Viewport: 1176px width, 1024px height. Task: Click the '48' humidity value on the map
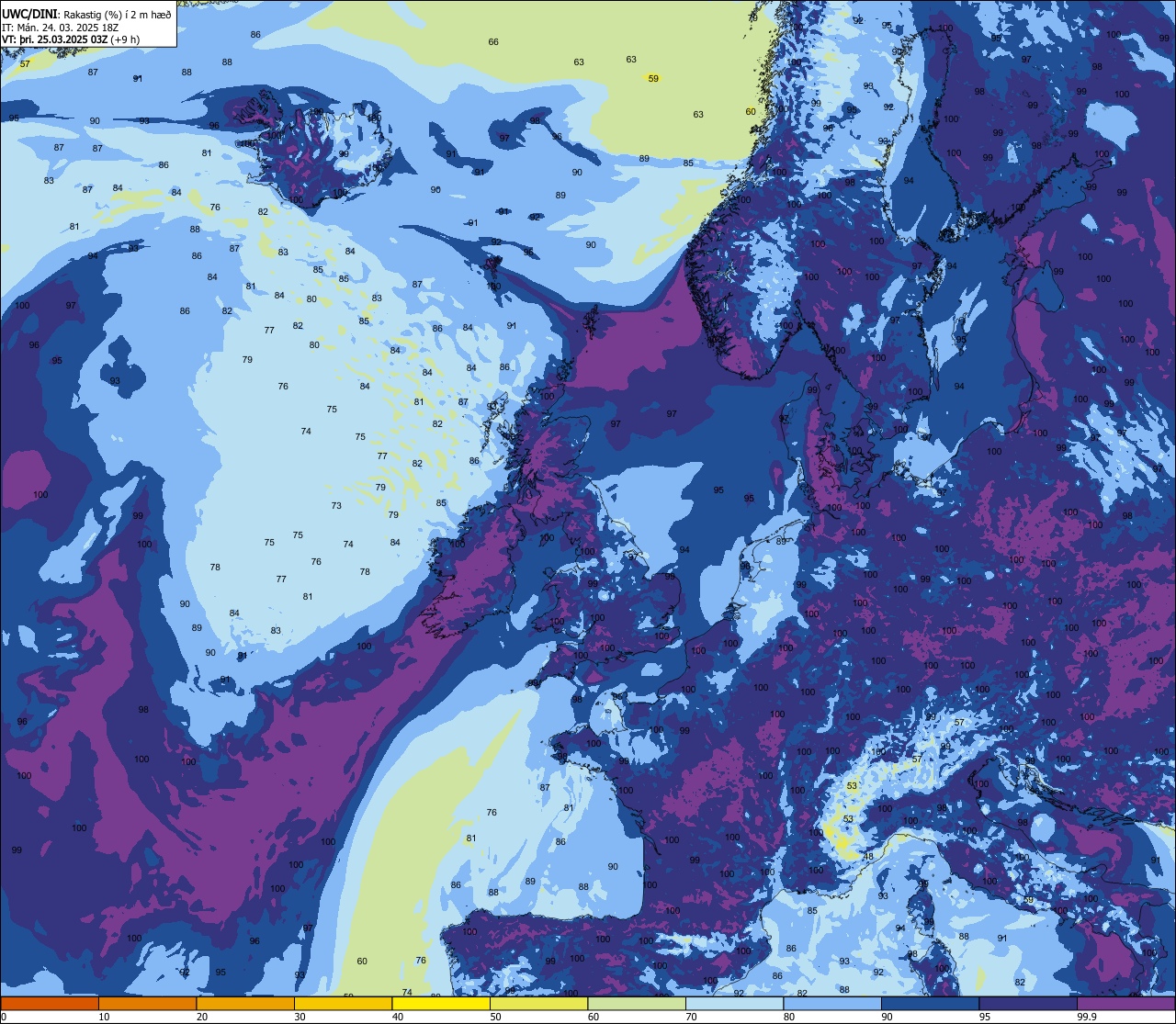click(868, 857)
